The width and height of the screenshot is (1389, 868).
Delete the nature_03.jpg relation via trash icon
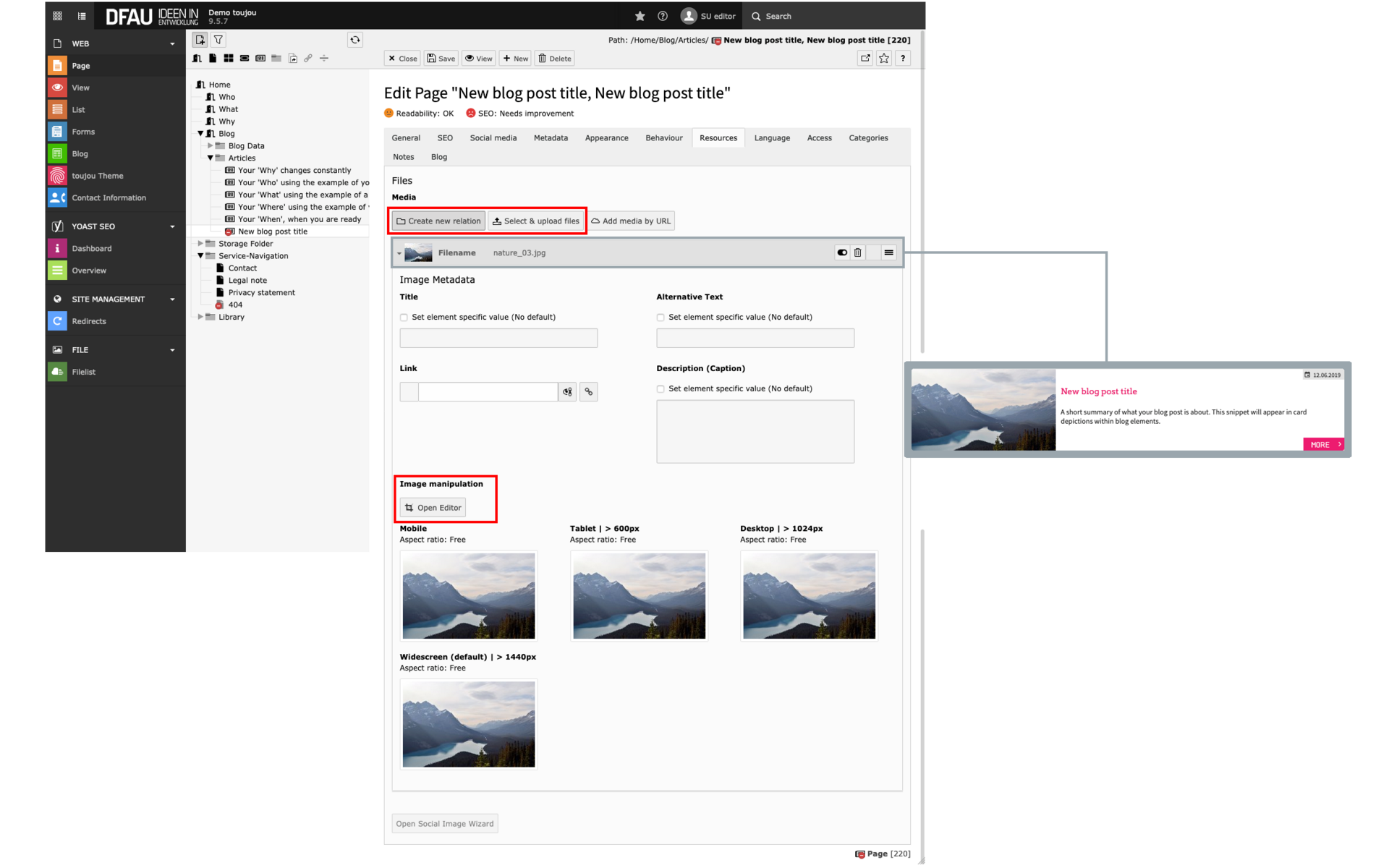(x=858, y=252)
